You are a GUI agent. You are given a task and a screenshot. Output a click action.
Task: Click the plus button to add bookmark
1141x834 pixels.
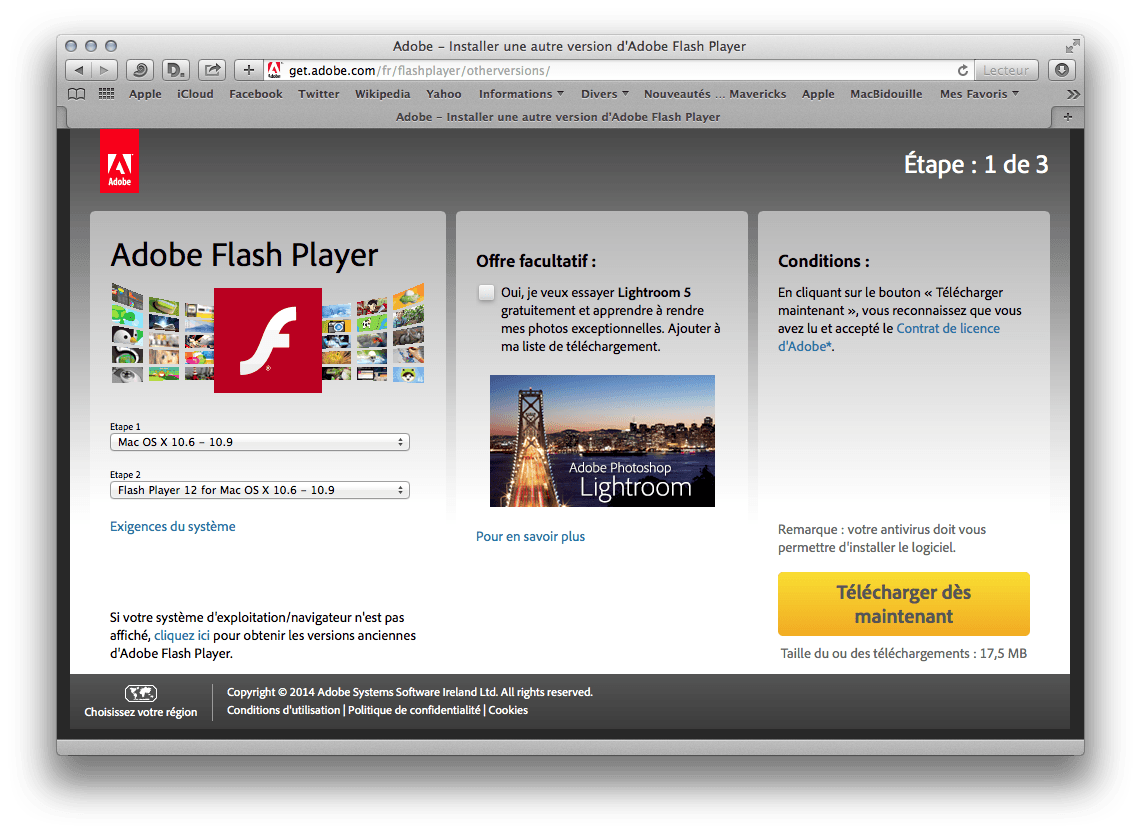pos(248,70)
